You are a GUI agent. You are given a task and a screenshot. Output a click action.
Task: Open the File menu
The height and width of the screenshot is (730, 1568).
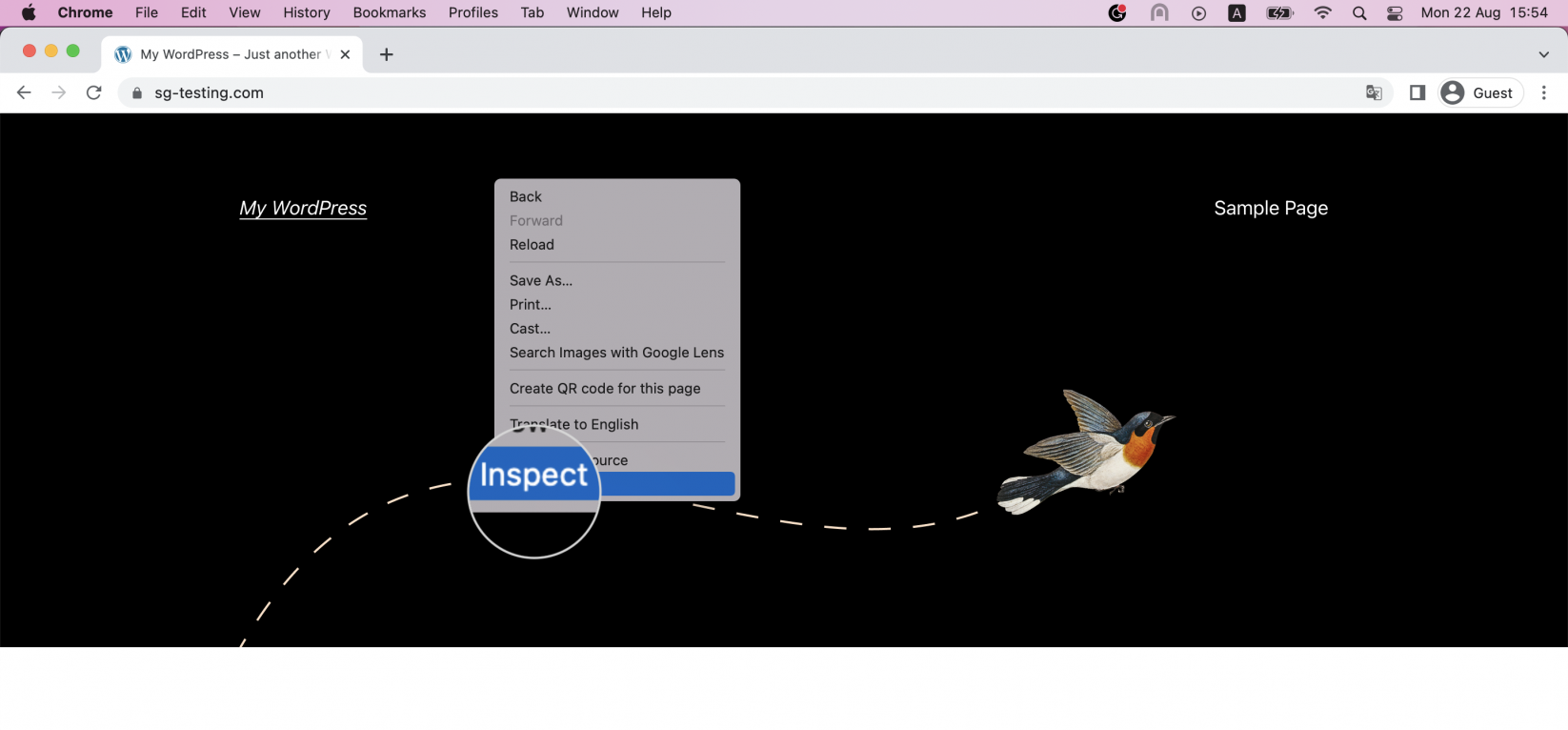pyautogui.click(x=147, y=12)
